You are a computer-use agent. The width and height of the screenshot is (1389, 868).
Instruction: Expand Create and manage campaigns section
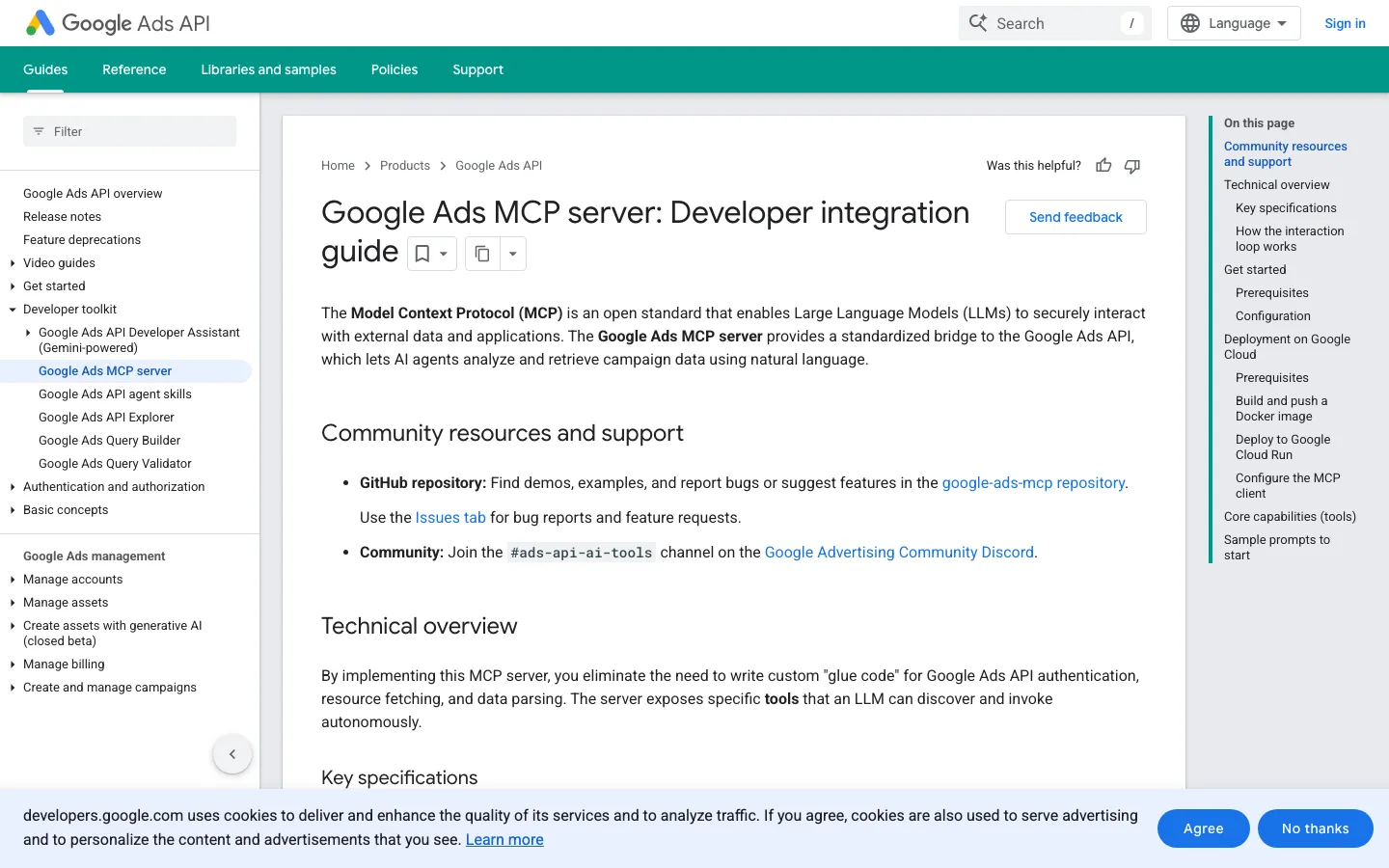coord(13,688)
